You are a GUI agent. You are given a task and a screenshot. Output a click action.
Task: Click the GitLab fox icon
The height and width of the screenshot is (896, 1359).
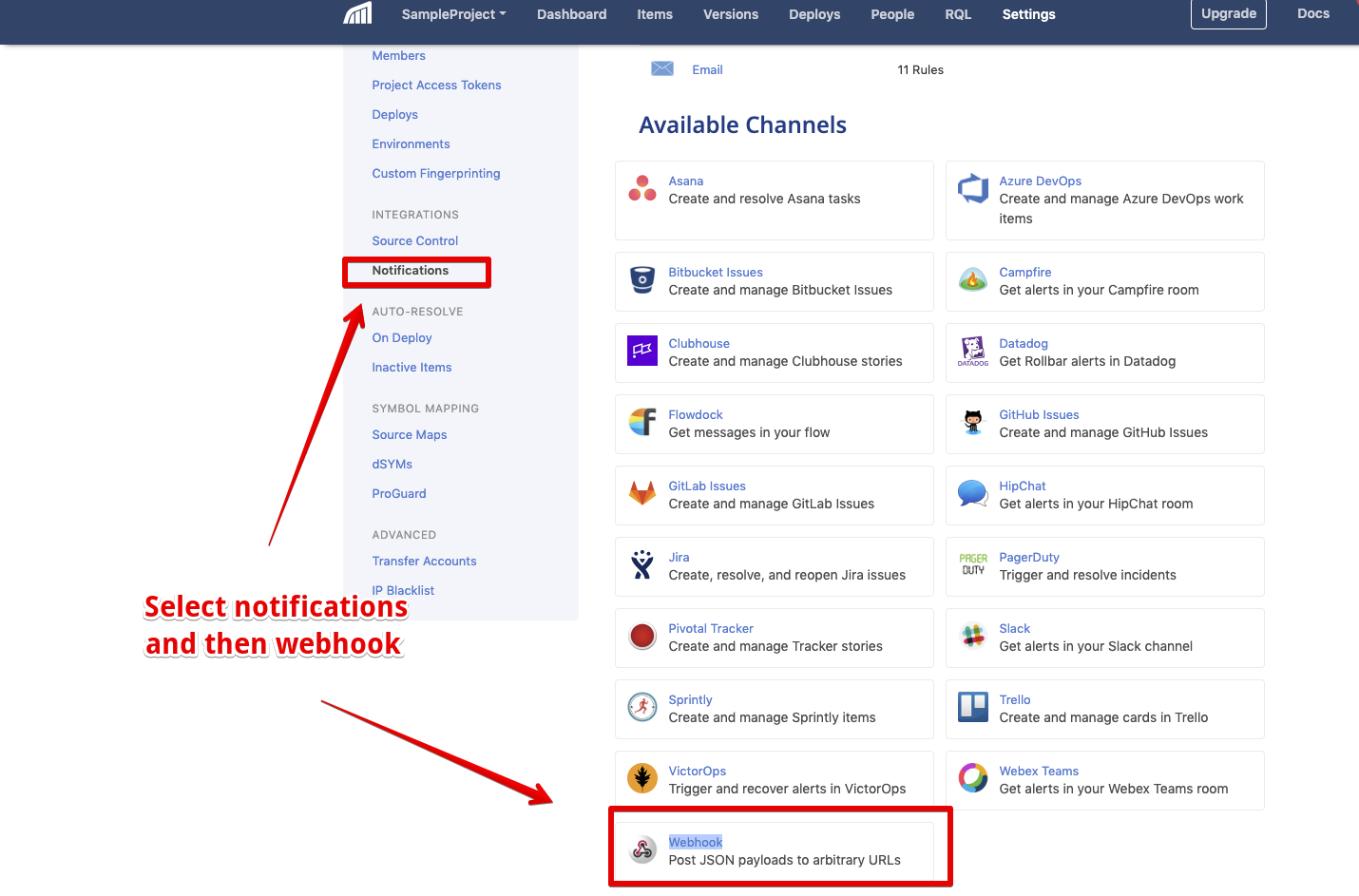coord(642,493)
